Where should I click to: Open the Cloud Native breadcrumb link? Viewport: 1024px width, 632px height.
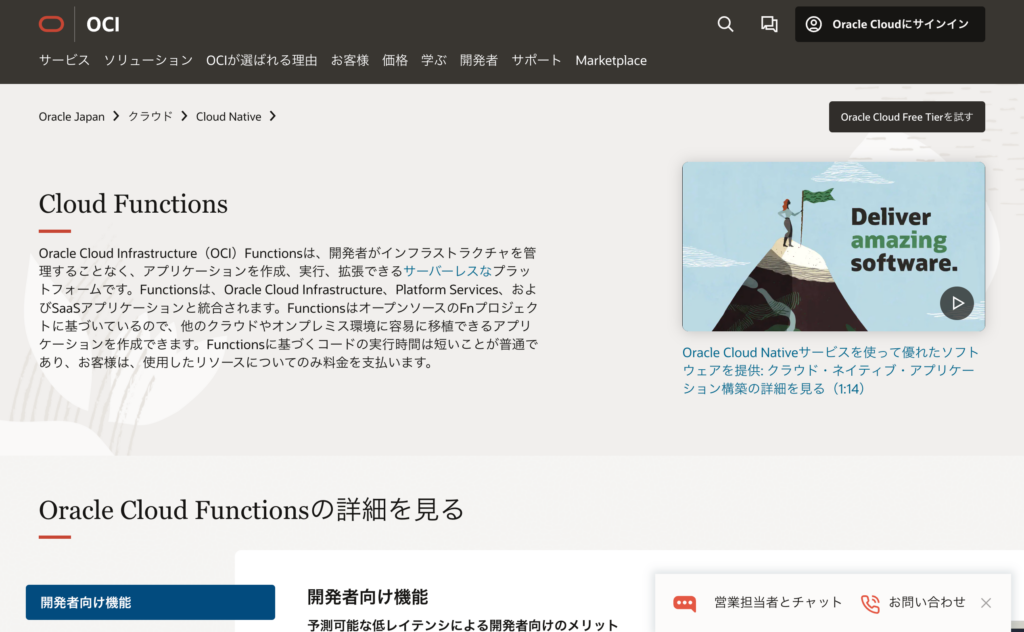tap(228, 117)
